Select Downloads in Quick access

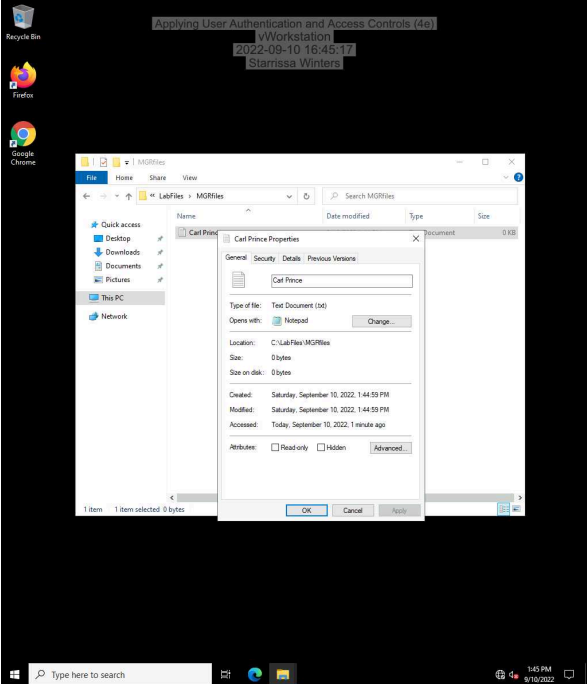click(x=123, y=252)
